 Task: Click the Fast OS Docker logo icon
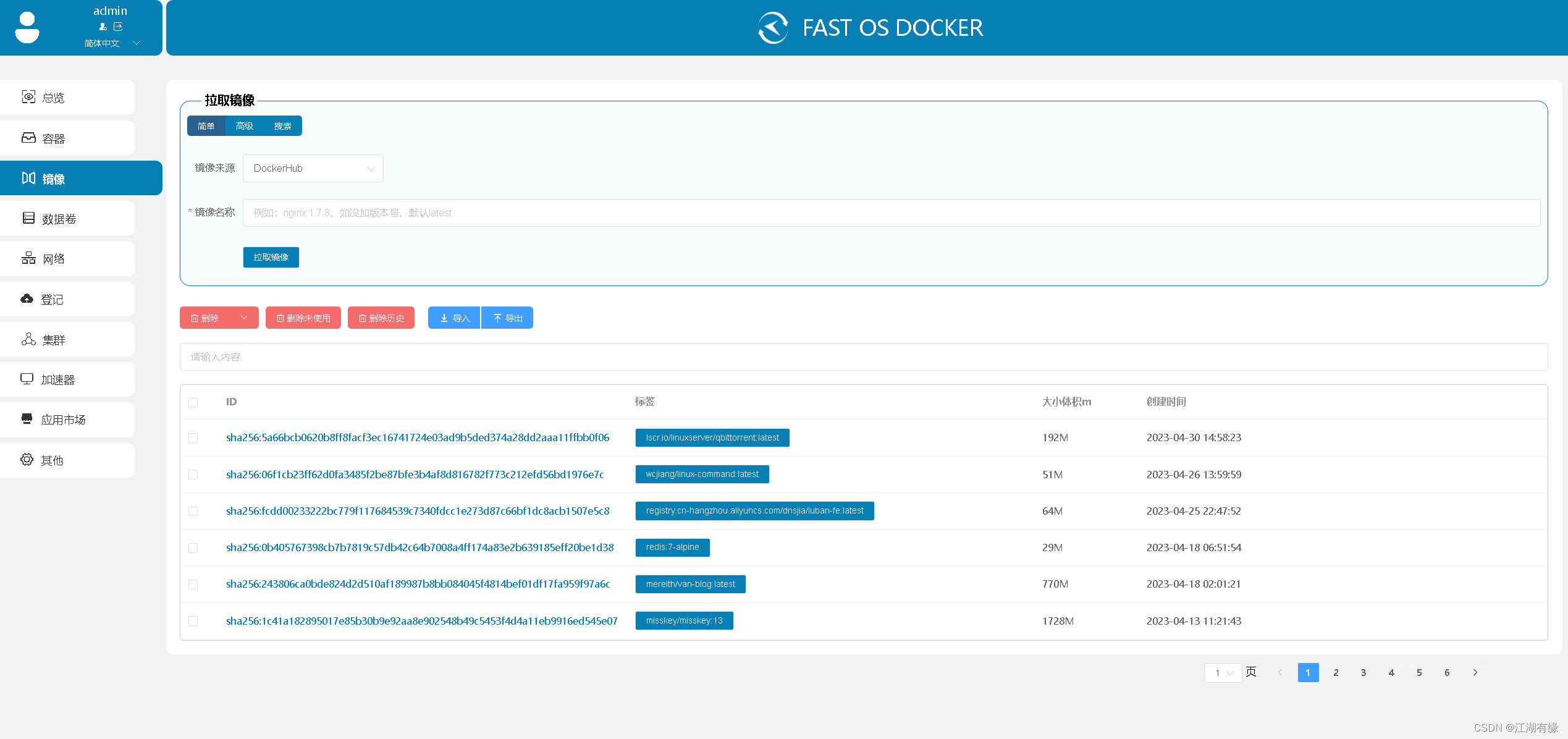tap(773, 28)
